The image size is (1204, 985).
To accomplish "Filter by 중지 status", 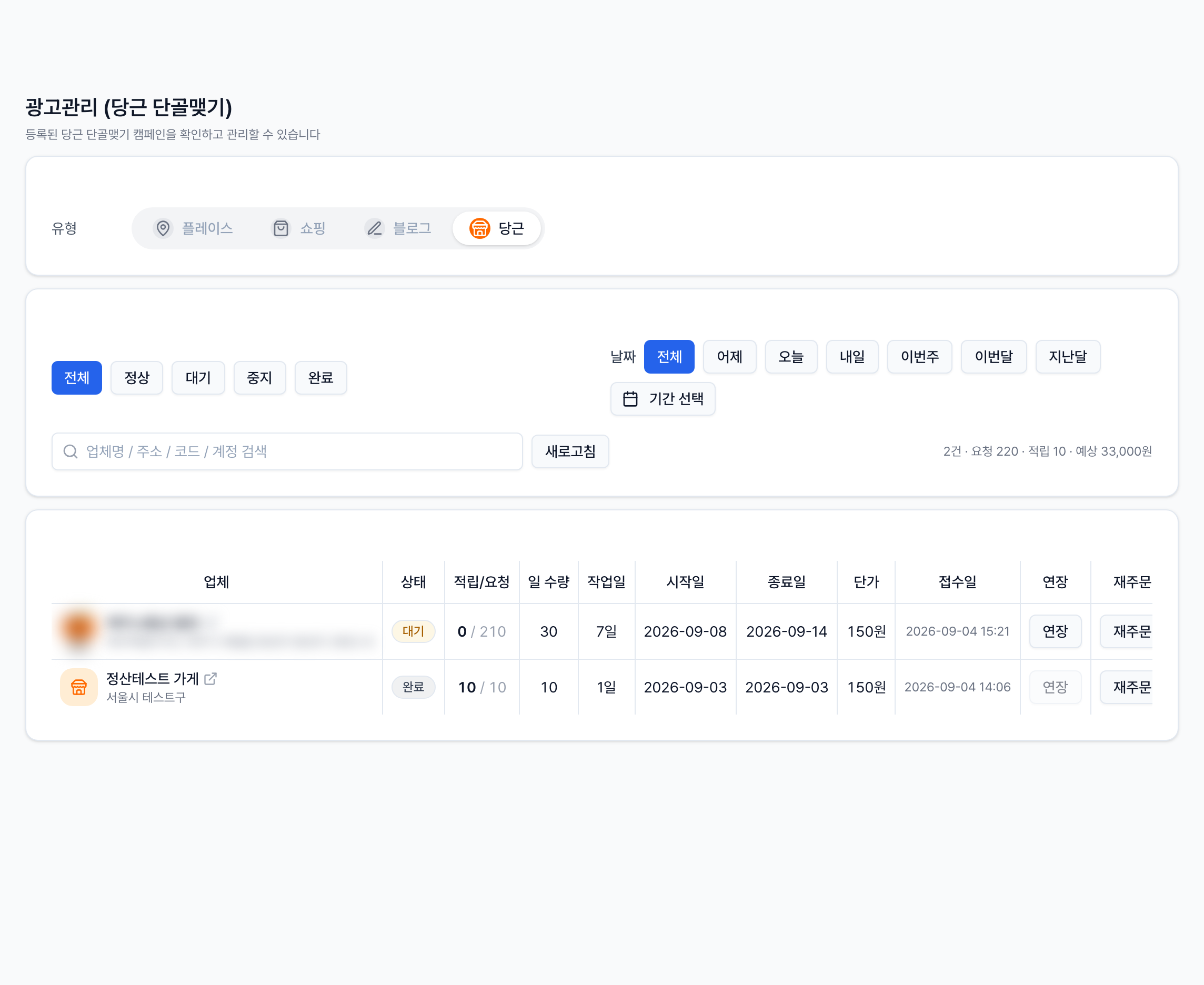I will tap(260, 378).
